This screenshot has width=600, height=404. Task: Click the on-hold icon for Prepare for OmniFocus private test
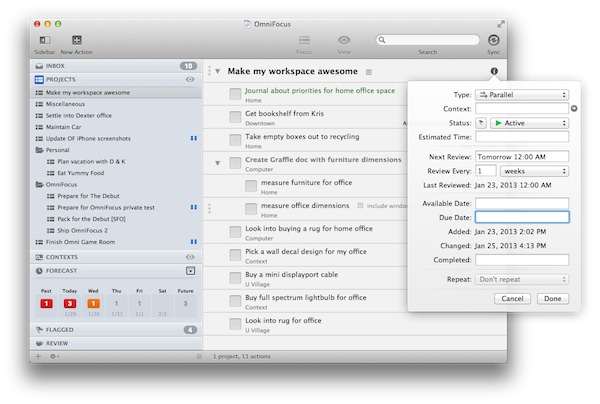coord(194,207)
